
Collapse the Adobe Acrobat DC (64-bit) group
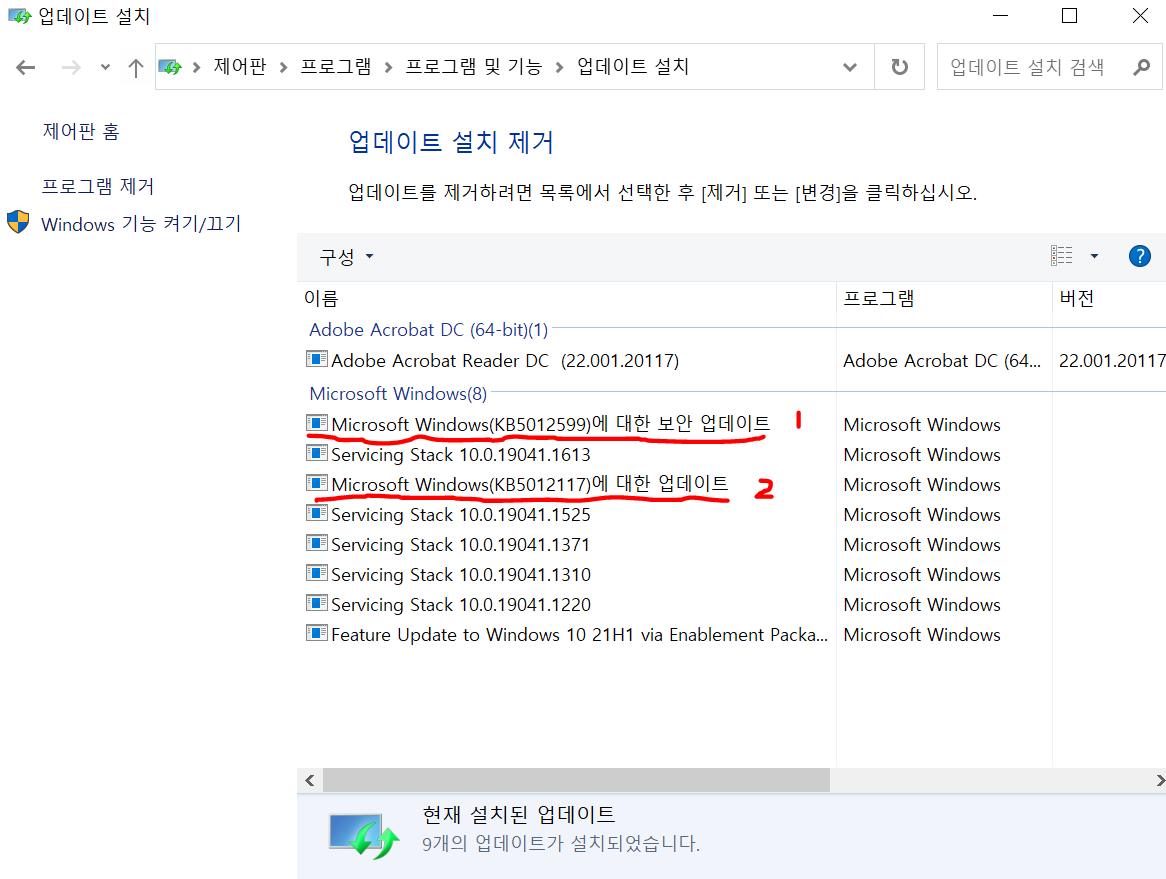click(x=428, y=329)
